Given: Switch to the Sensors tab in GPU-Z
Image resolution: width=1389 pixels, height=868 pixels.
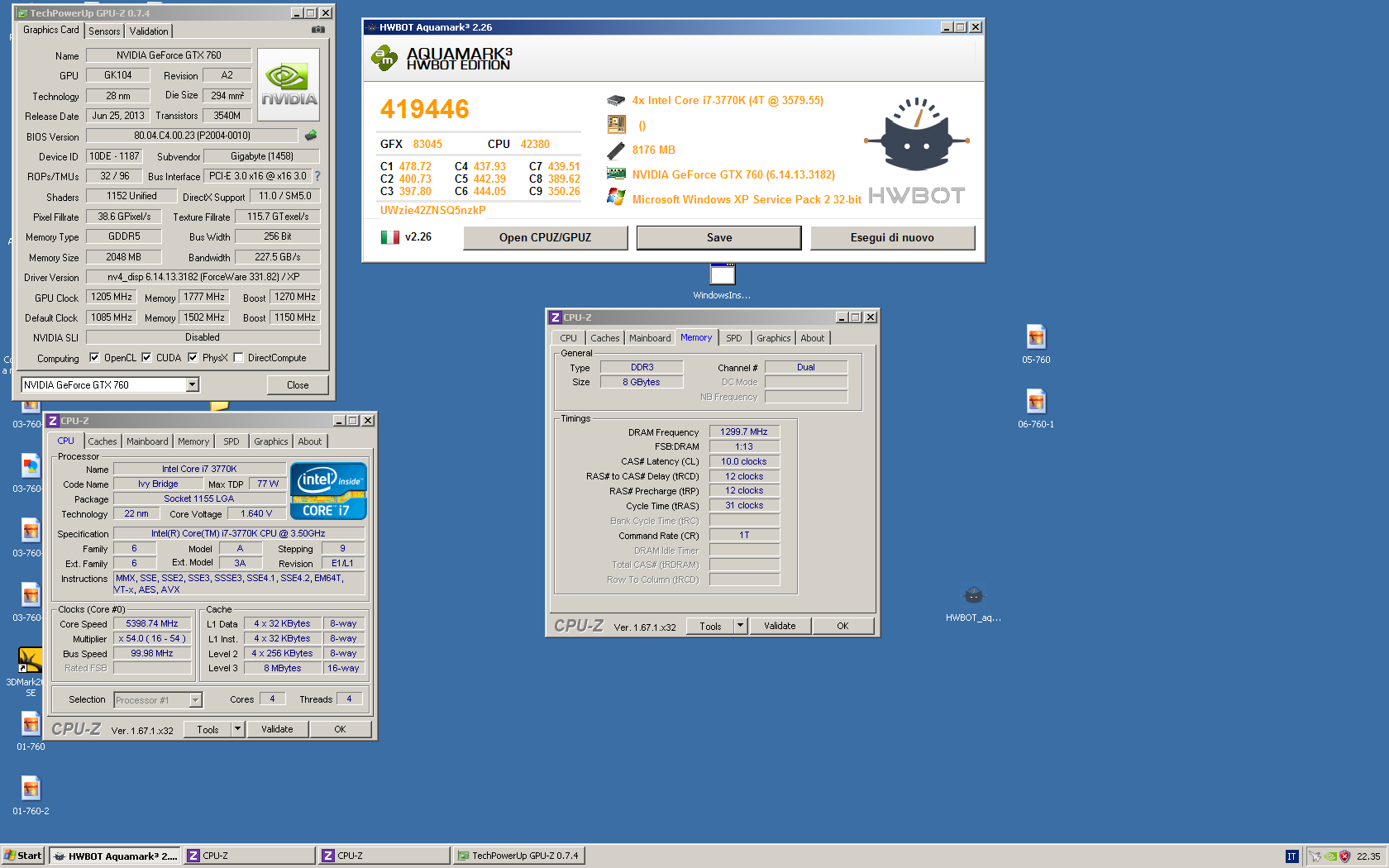Looking at the screenshot, I should [x=104, y=31].
